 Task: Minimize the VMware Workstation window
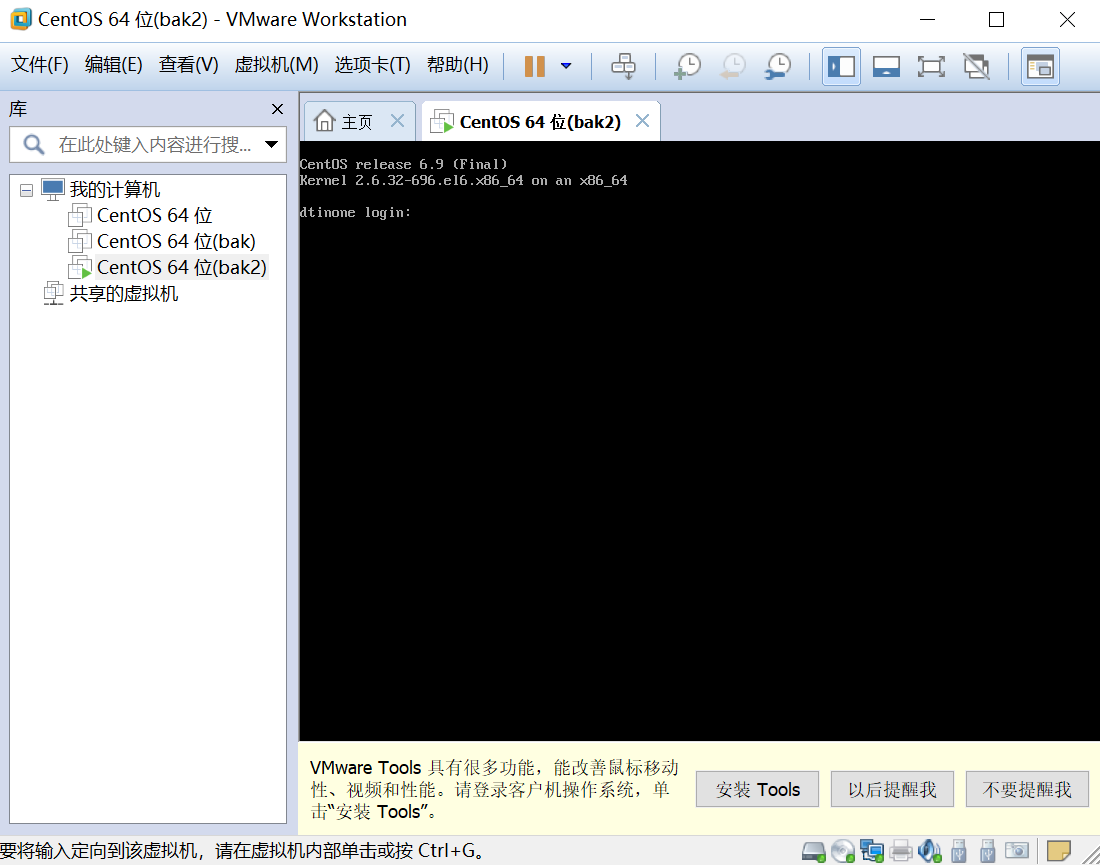tap(927, 20)
